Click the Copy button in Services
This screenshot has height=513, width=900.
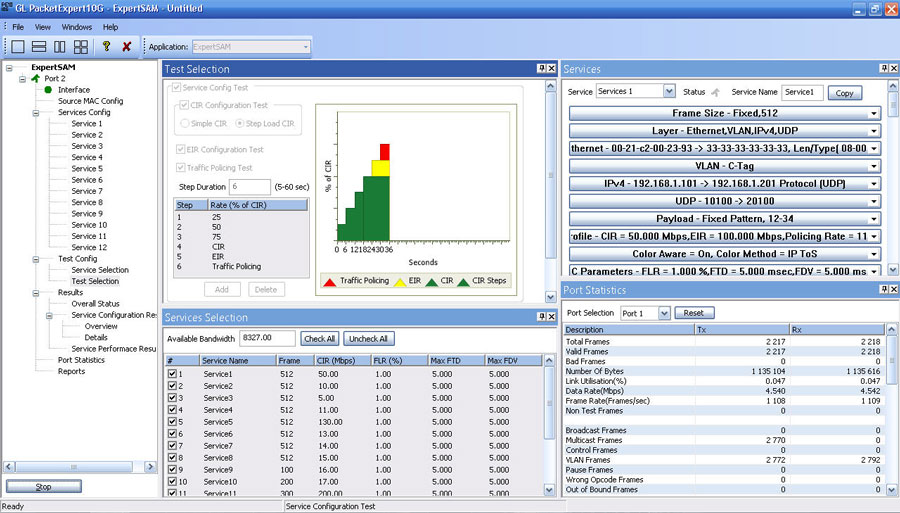[x=844, y=93]
